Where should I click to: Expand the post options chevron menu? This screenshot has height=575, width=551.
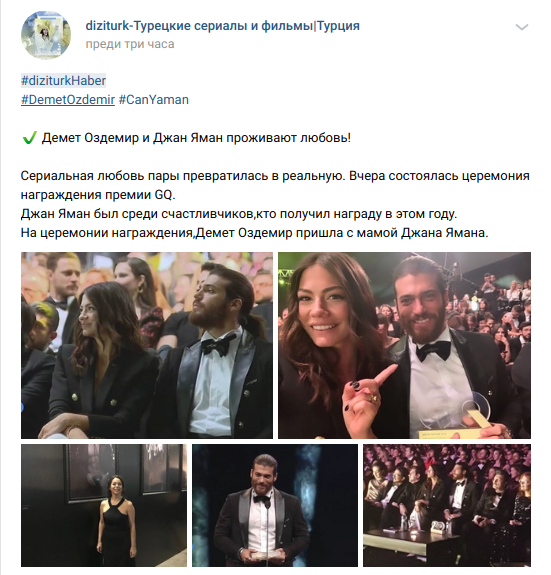521,27
